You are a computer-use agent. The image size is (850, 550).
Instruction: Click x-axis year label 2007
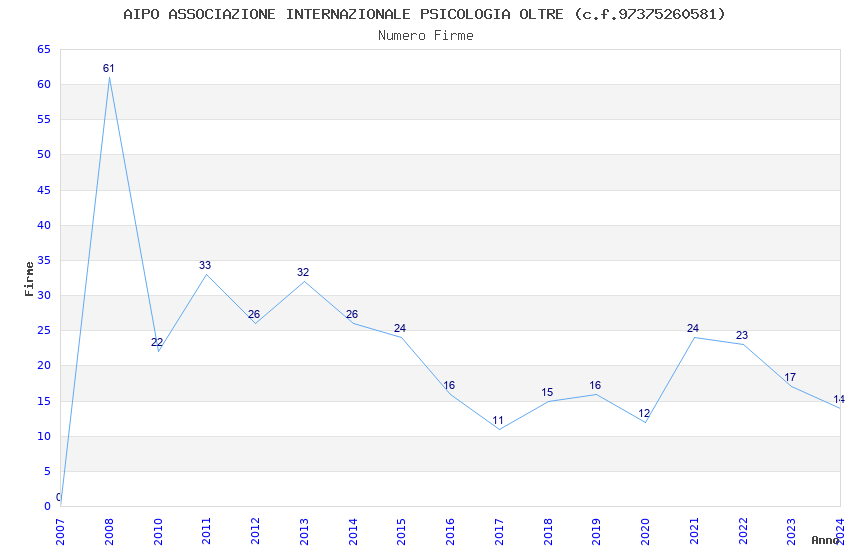tap(60, 532)
